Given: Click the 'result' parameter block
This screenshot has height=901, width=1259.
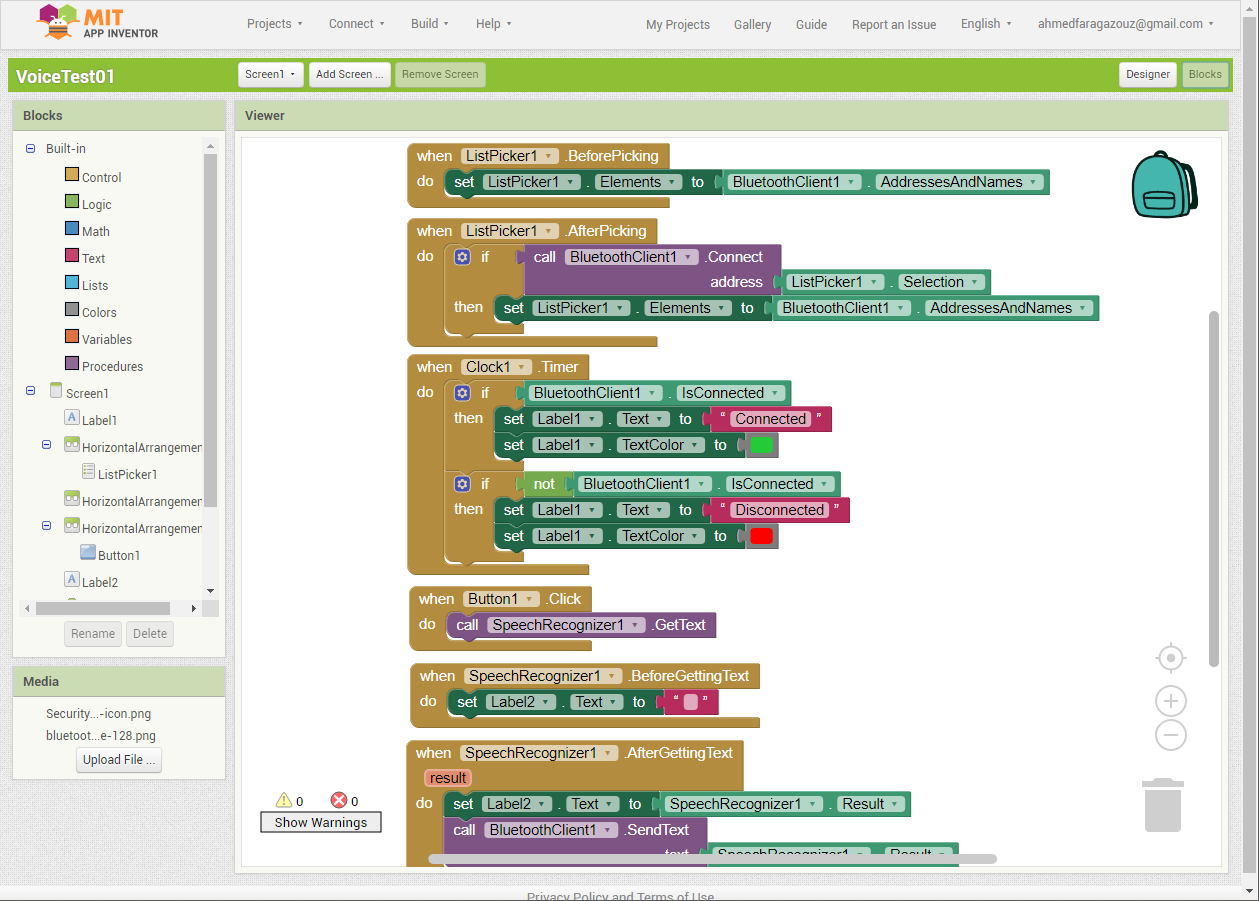Looking at the screenshot, I should pos(448,778).
